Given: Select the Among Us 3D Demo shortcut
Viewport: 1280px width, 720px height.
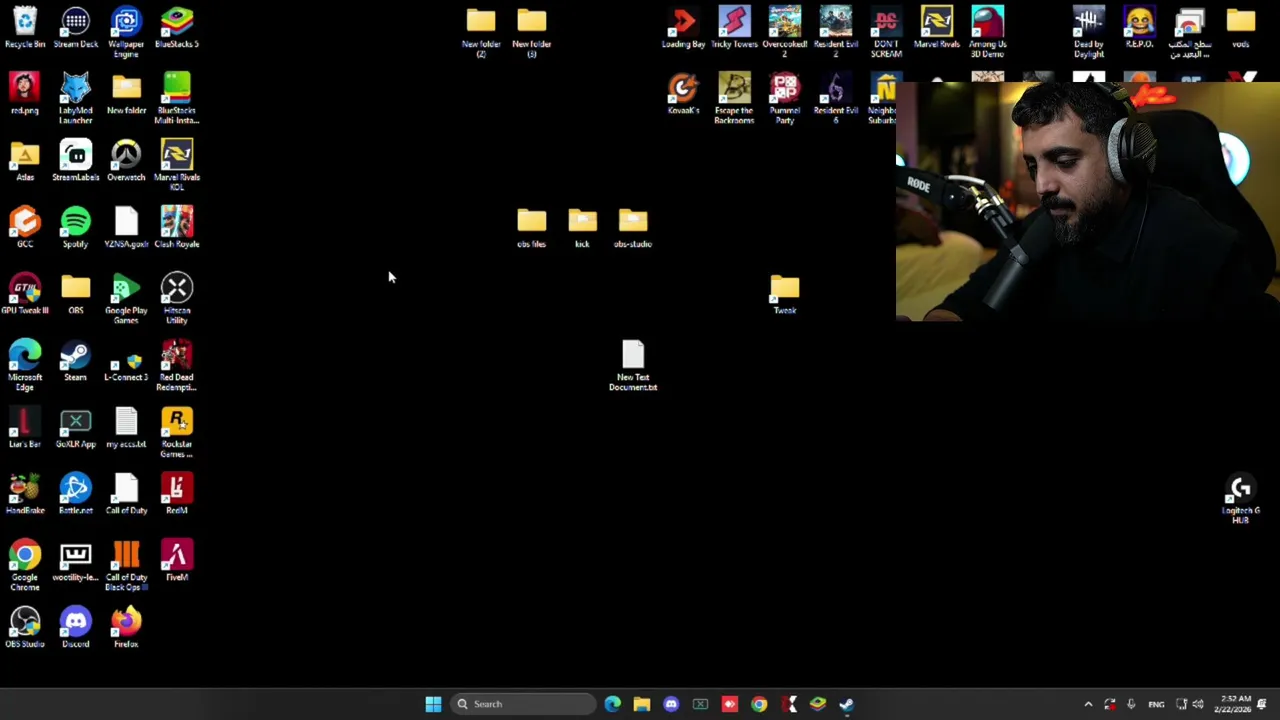Looking at the screenshot, I should point(988,32).
